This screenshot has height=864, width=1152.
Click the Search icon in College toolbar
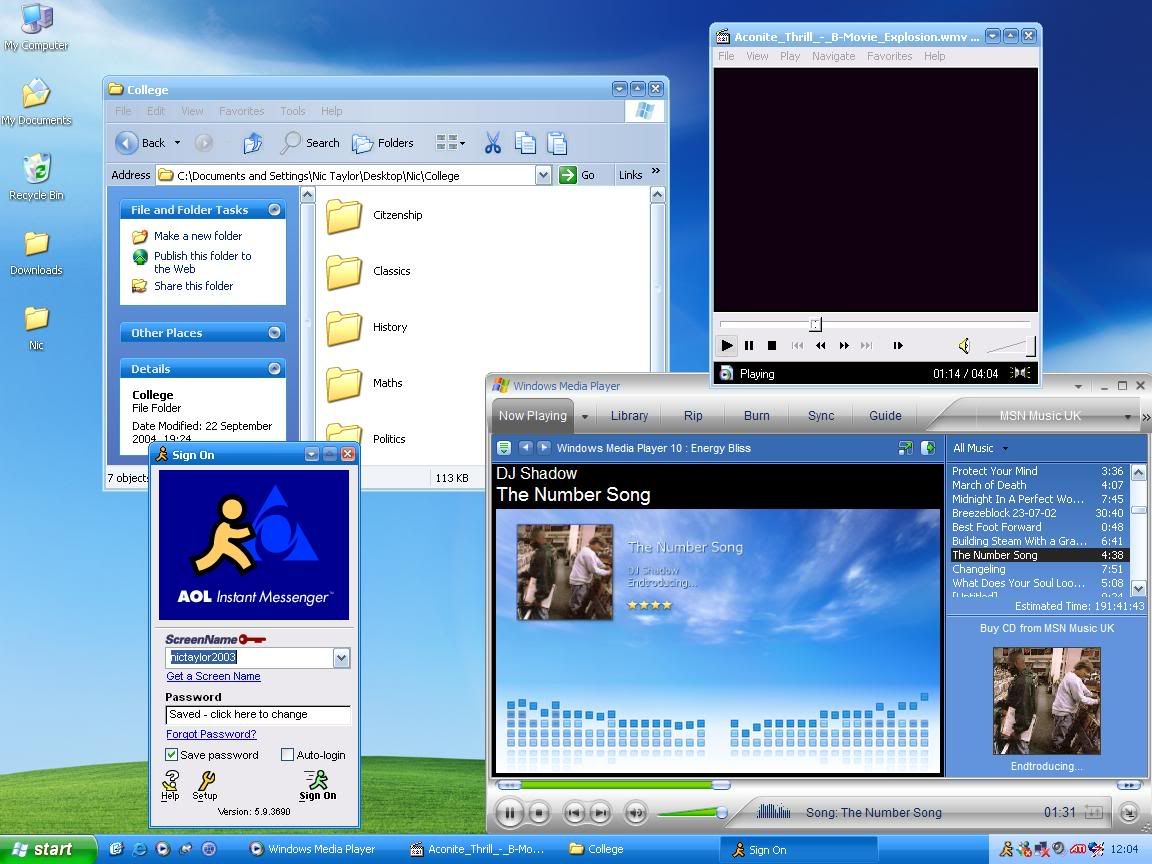tap(291, 143)
